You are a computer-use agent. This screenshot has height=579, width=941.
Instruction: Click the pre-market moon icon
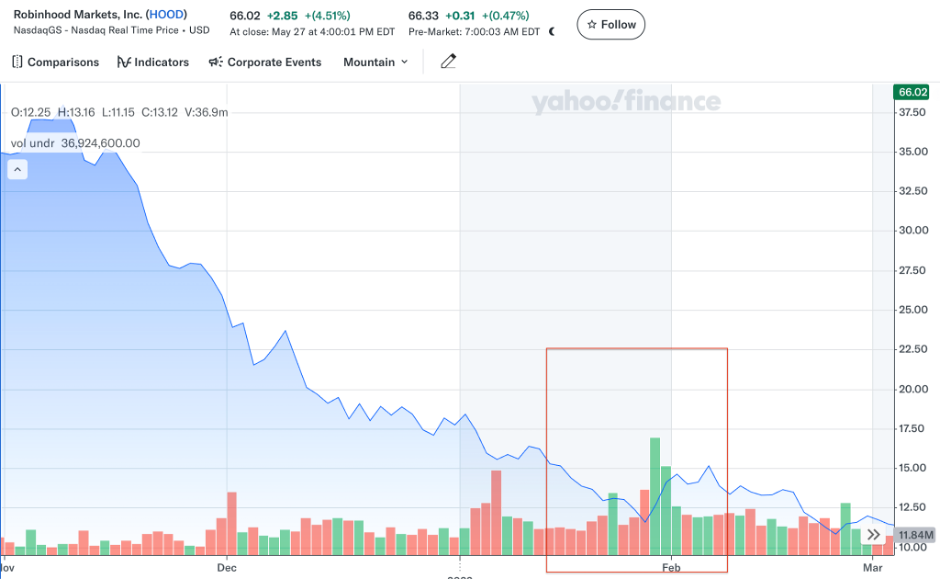click(x=551, y=31)
